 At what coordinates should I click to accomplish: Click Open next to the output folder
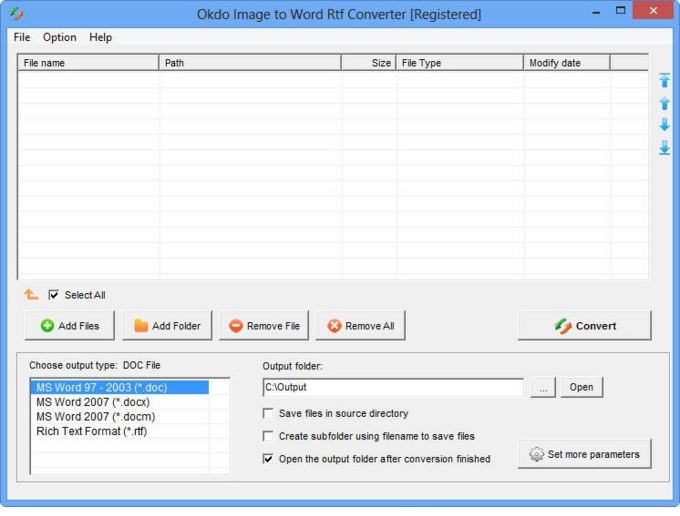point(581,387)
